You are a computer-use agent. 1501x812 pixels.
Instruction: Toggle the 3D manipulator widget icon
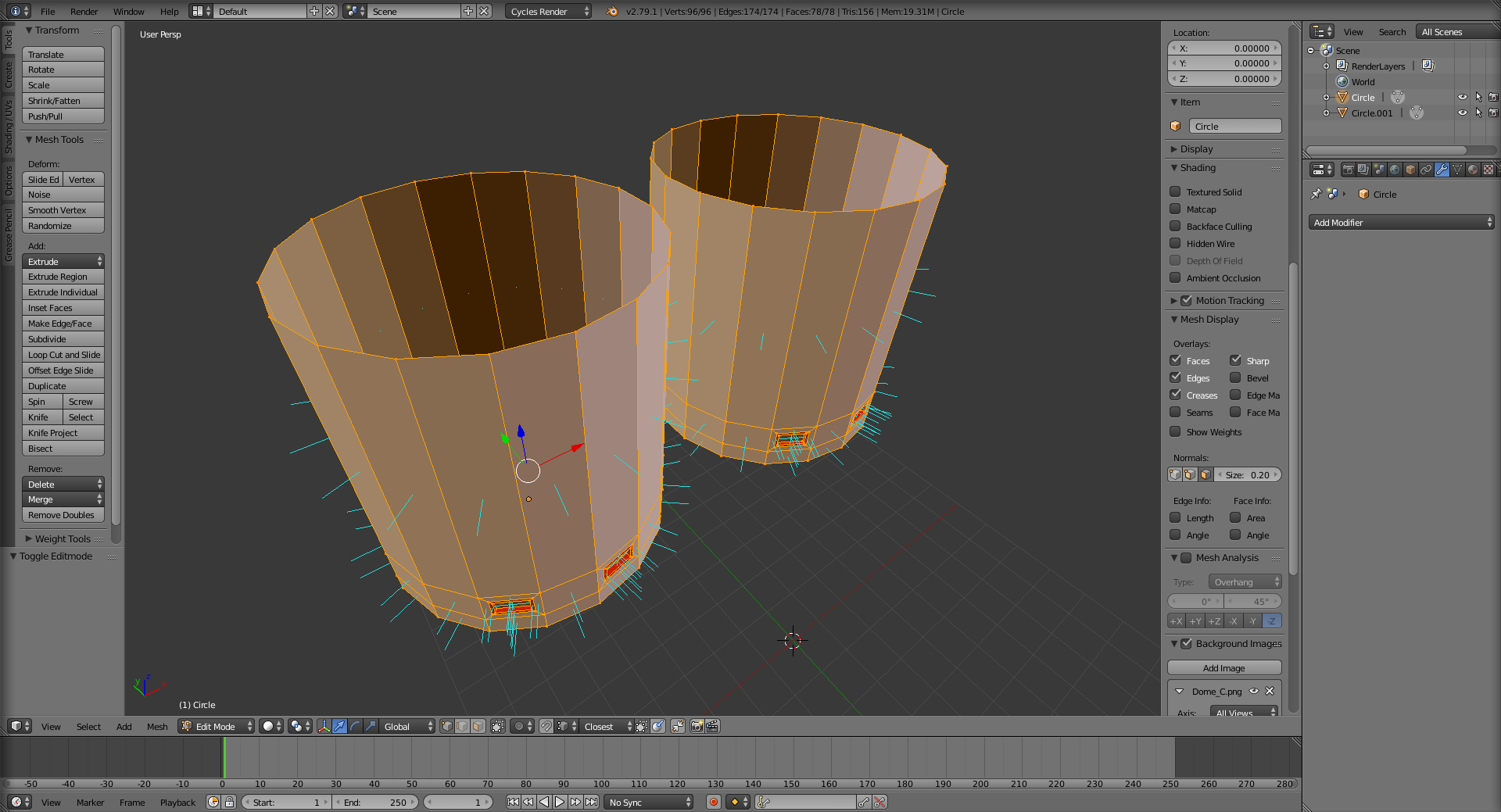pyautogui.click(x=324, y=726)
